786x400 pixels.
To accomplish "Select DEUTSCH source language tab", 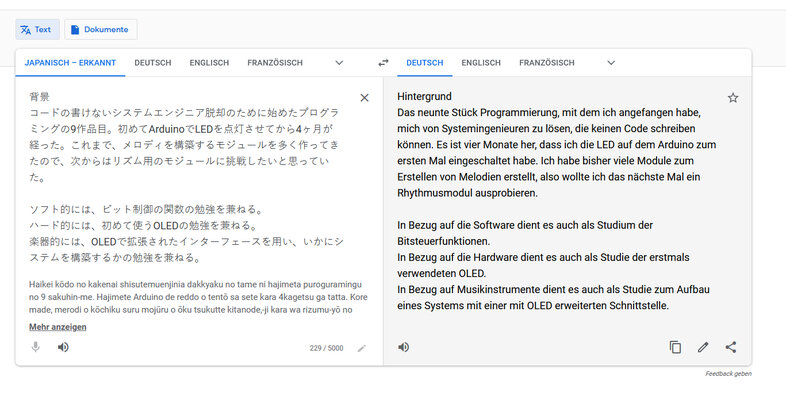I will (x=153, y=63).
